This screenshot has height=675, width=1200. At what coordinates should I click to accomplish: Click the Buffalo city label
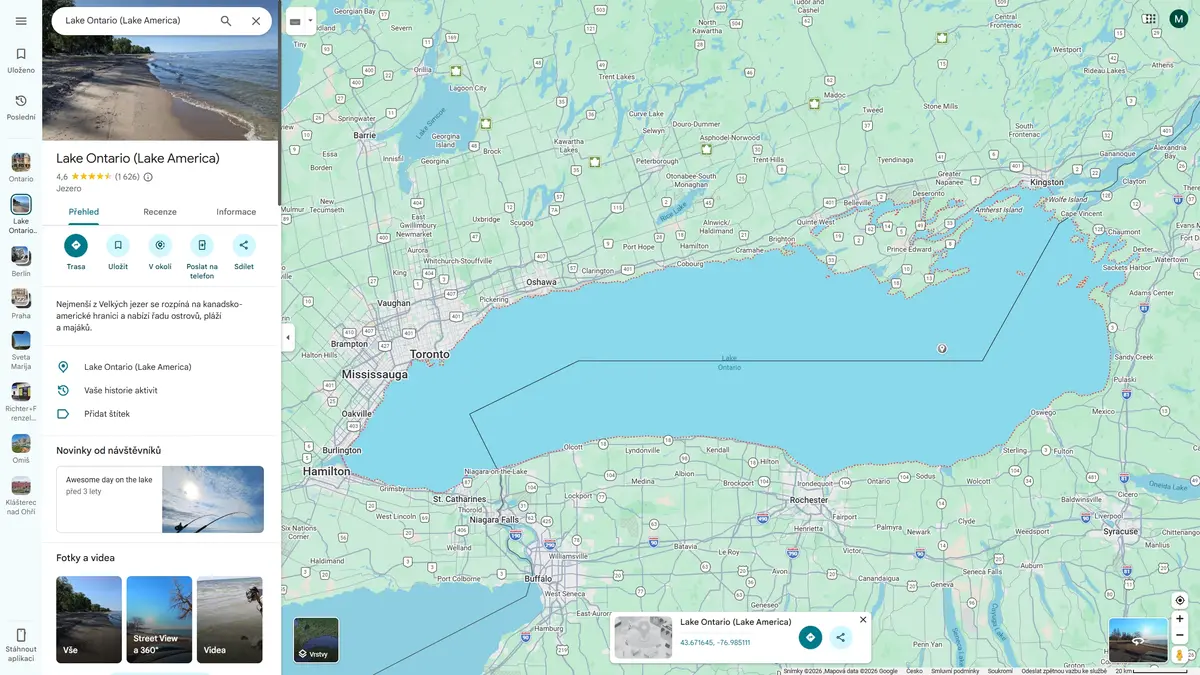coord(539,578)
